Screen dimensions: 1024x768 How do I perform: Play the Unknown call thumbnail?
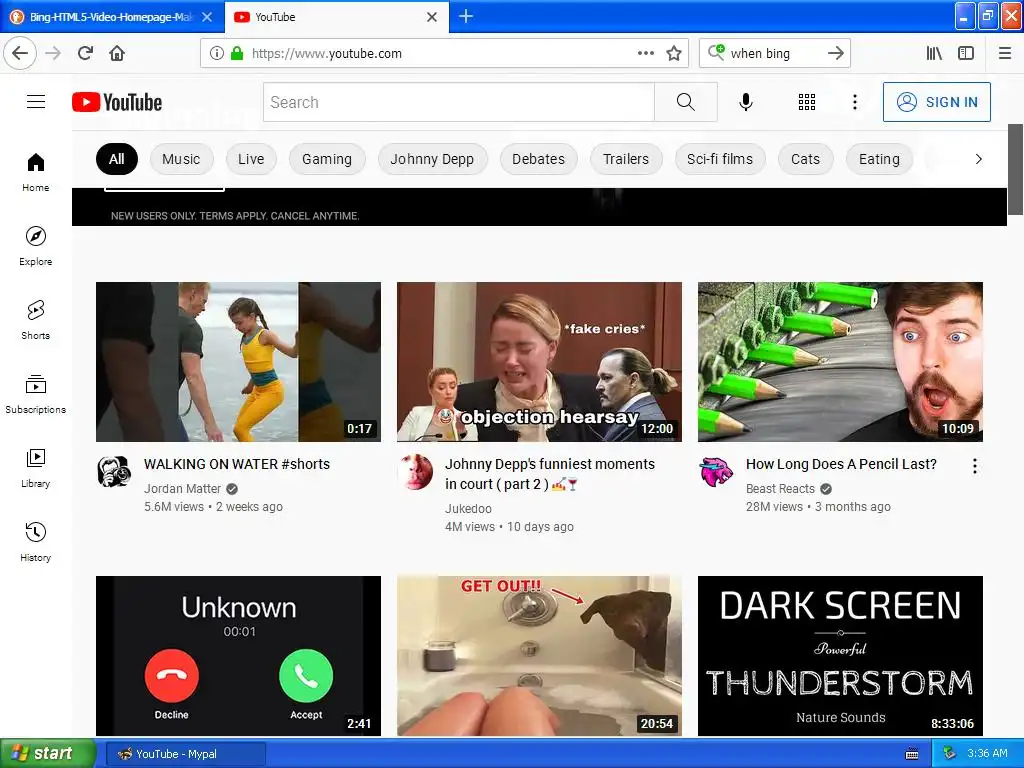(x=238, y=656)
